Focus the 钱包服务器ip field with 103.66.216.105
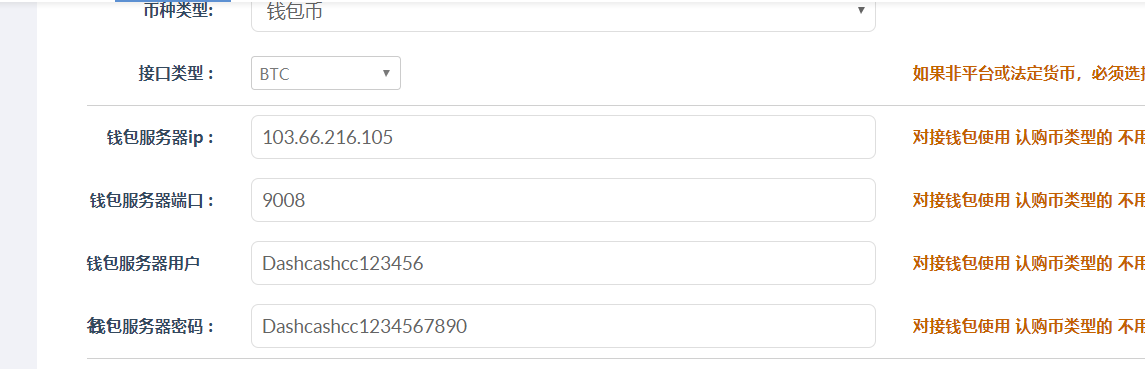The image size is (1145, 369). (x=563, y=137)
